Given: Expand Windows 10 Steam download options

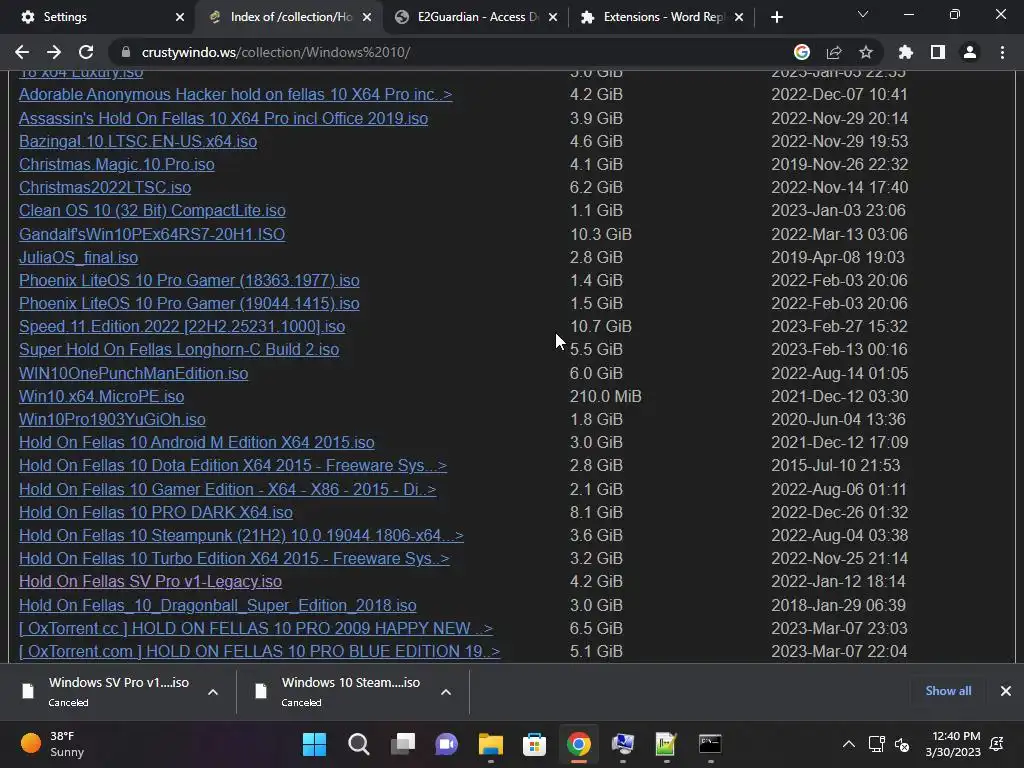Looking at the screenshot, I should coord(446,692).
